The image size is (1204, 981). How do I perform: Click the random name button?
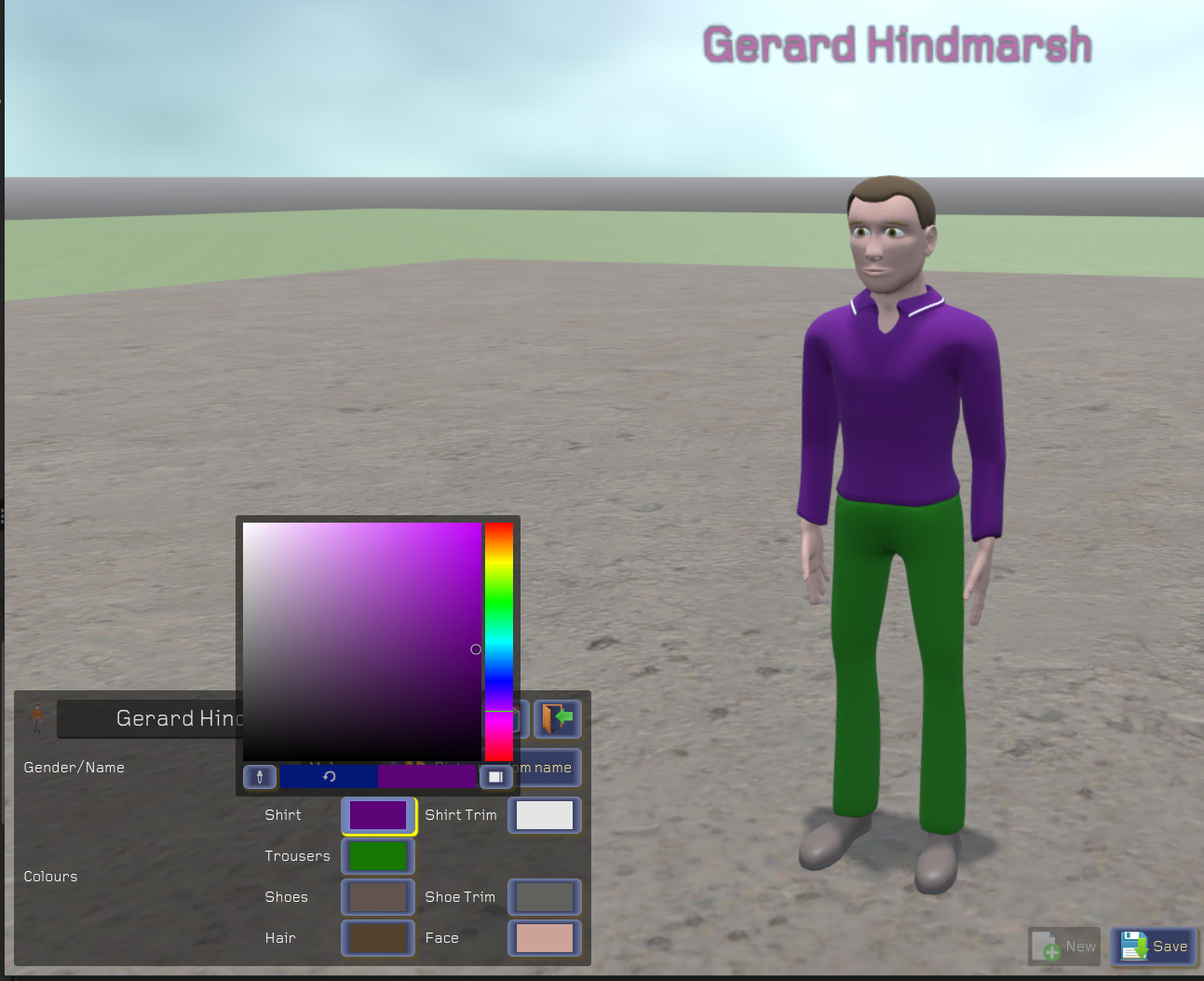pos(549,768)
